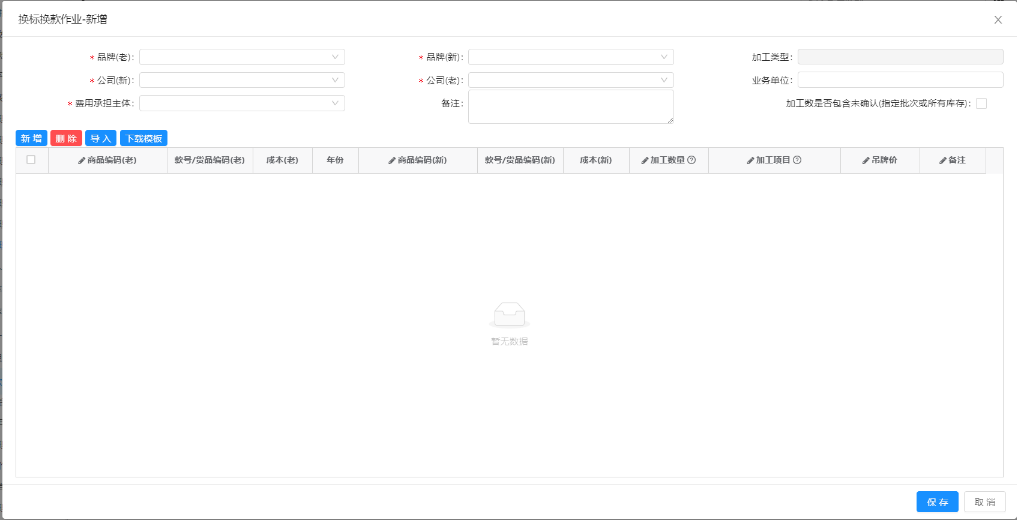The width and height of the screenshot is (1017, 520).
Task: Click the pencil icon in 备注 column header
Action: pyautogui.click(x=943, y=160)
